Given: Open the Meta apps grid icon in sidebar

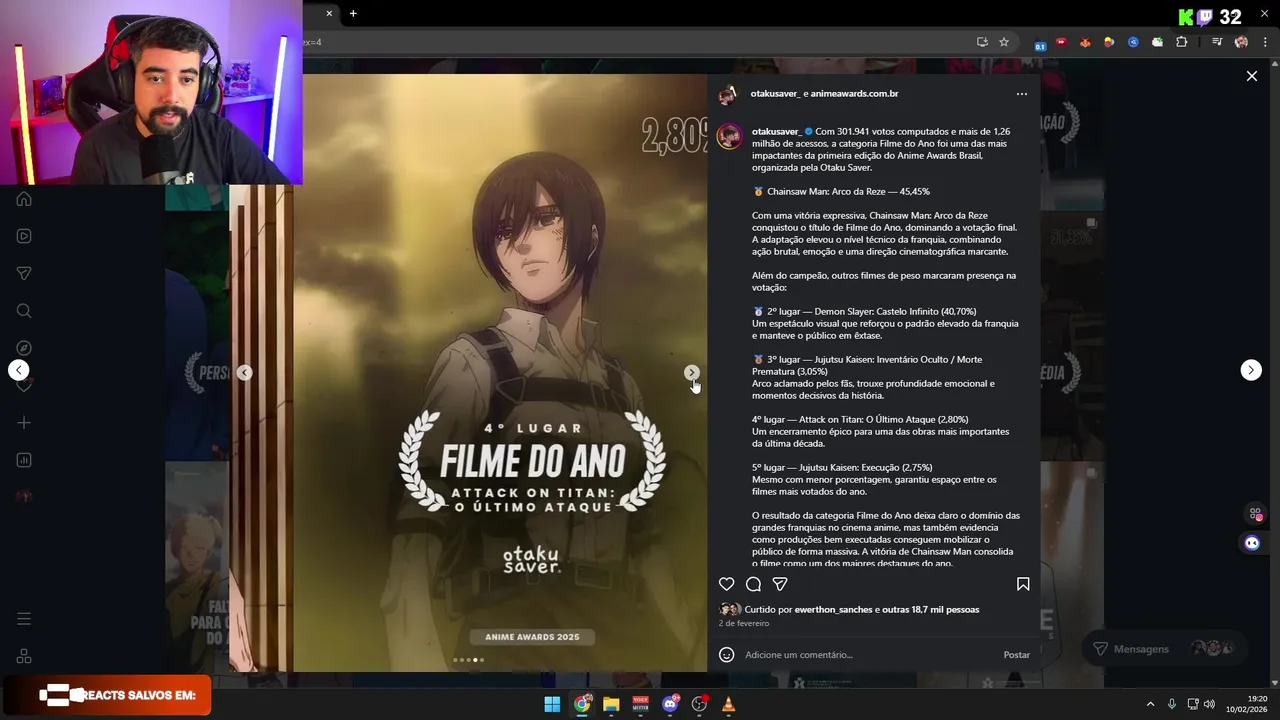Looking at the screenshot, I should [24, 656].
